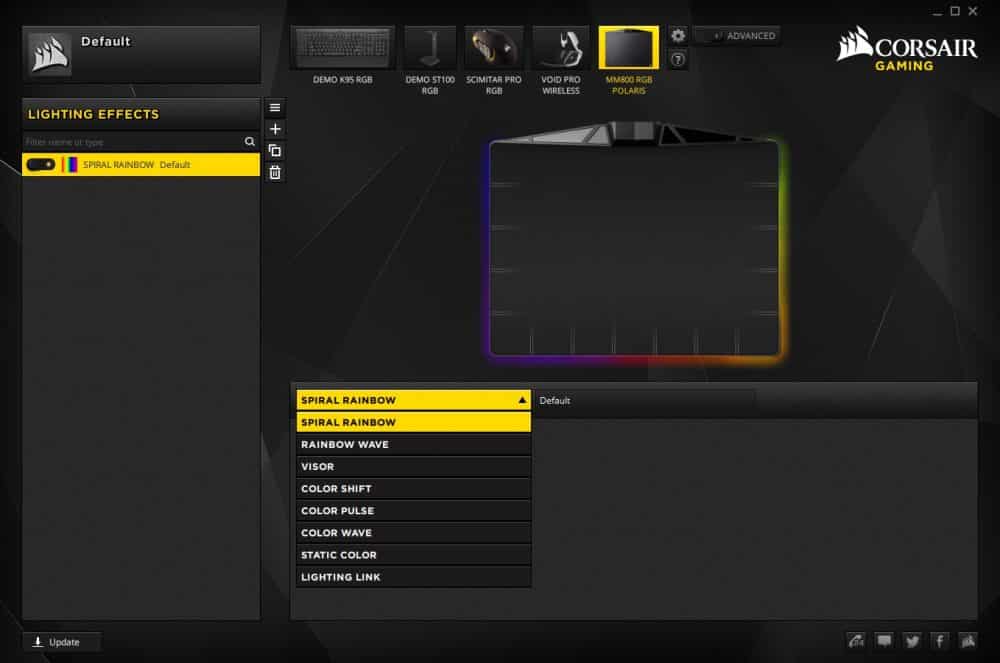This screenshot has height=663, width=1000.
Task: Open help with the question mark icon
Action: point(678,59)
